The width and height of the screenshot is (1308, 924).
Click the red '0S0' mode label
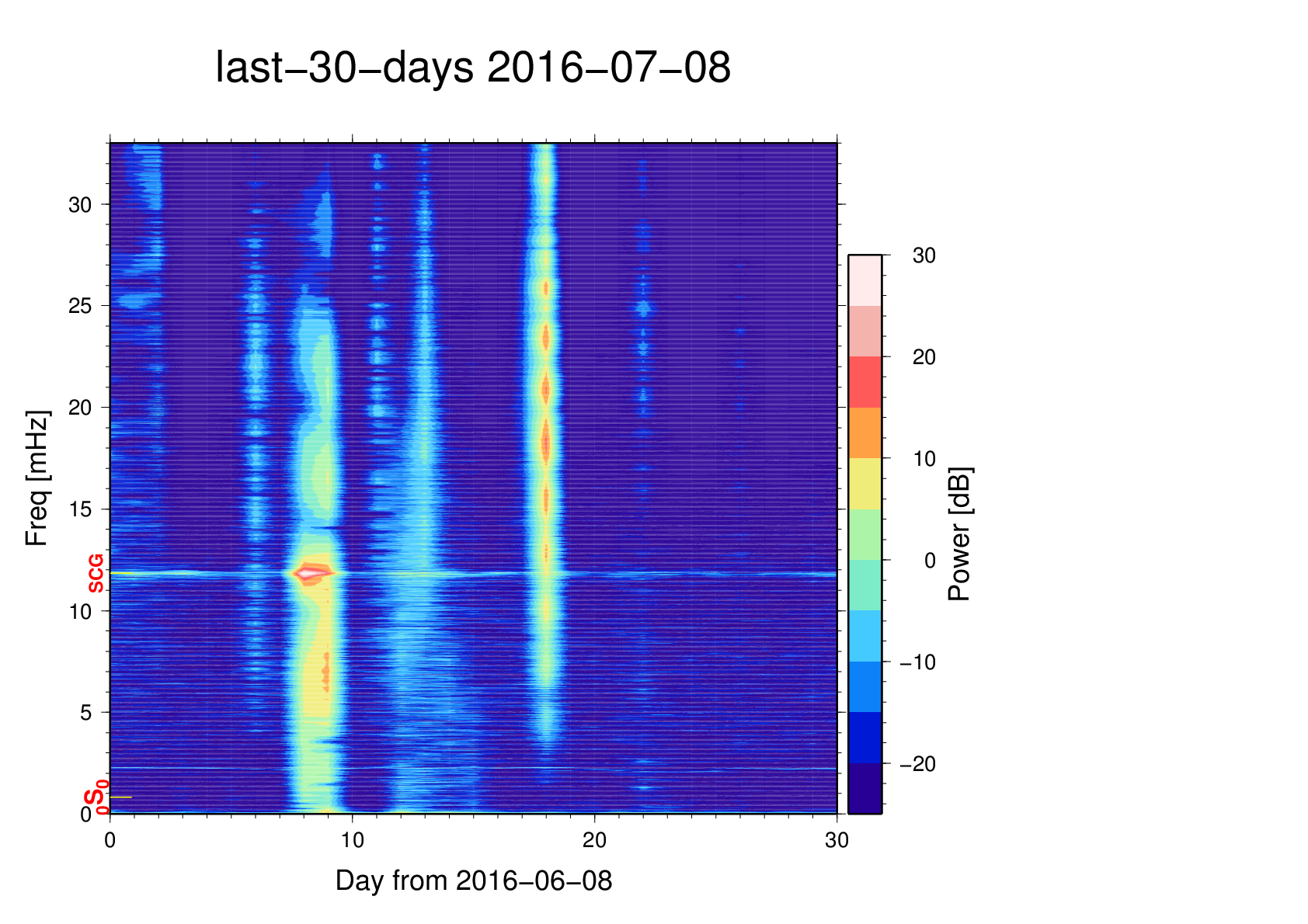(x=96, y=798)
